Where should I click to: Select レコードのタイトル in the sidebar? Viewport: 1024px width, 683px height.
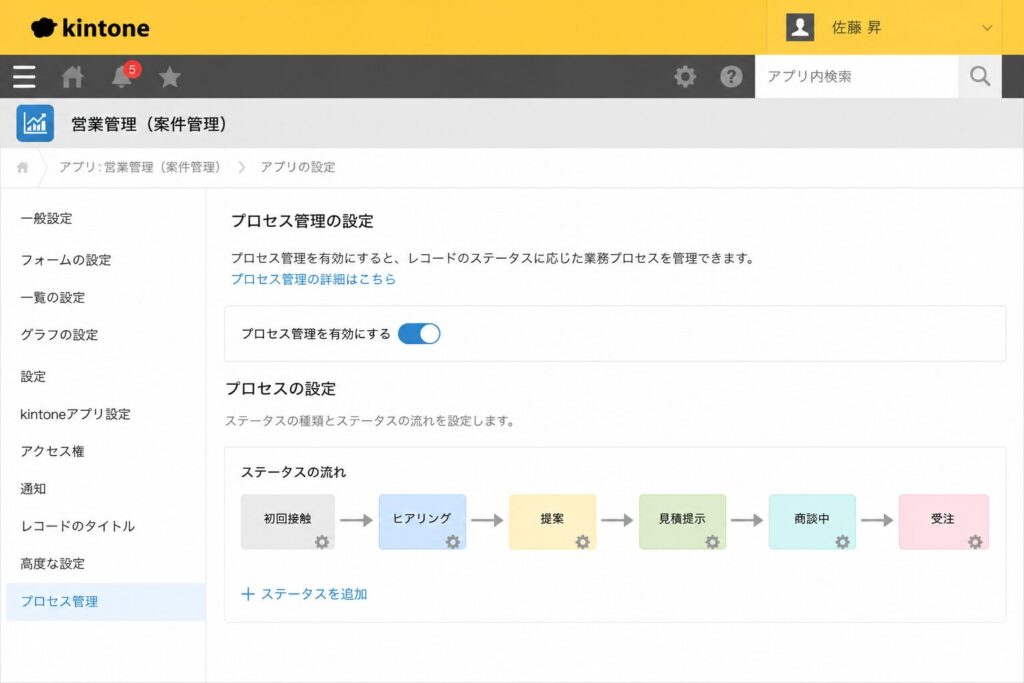(78, 526)
